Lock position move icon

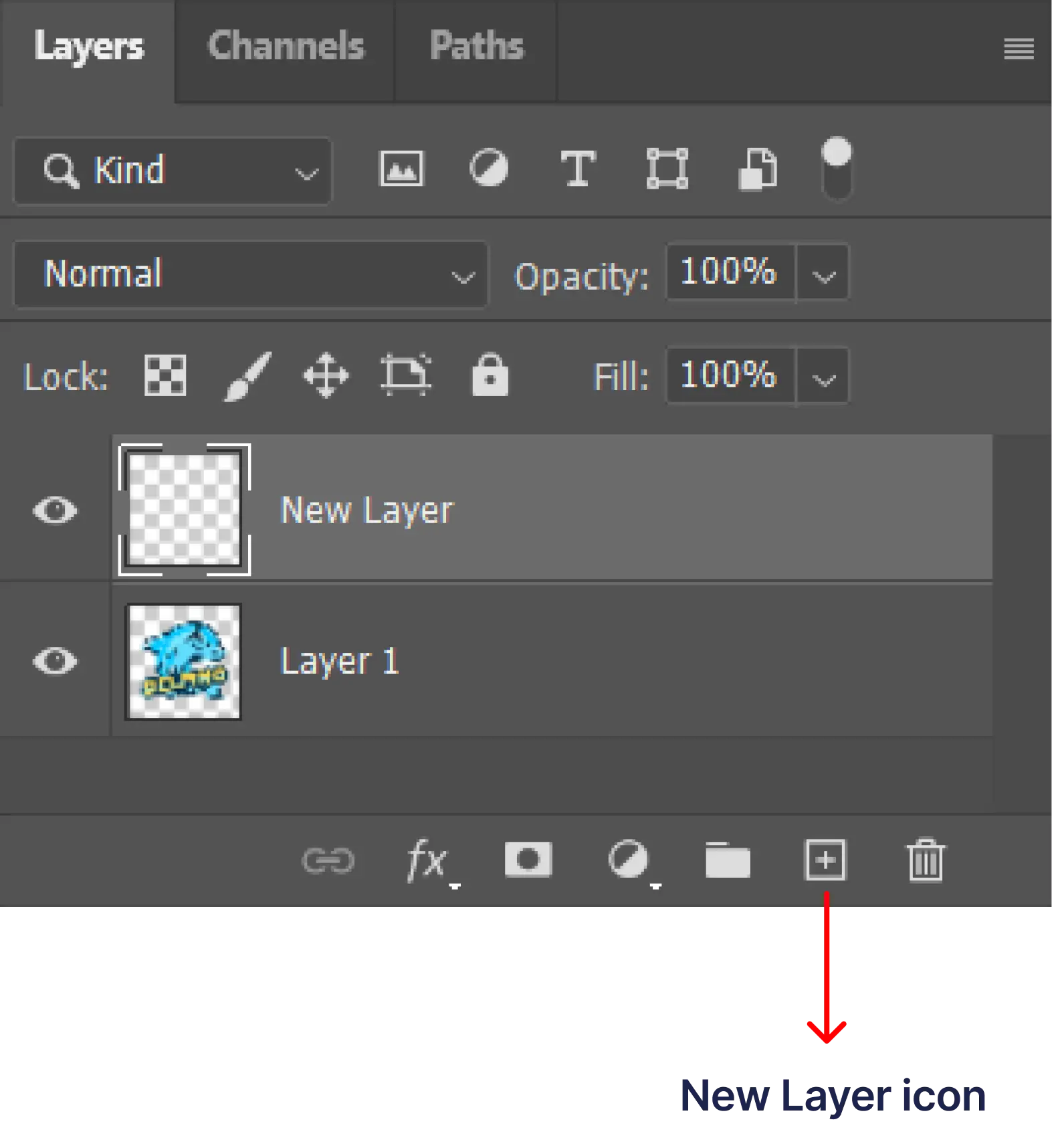pyautogui.click(x=326, y=375)
